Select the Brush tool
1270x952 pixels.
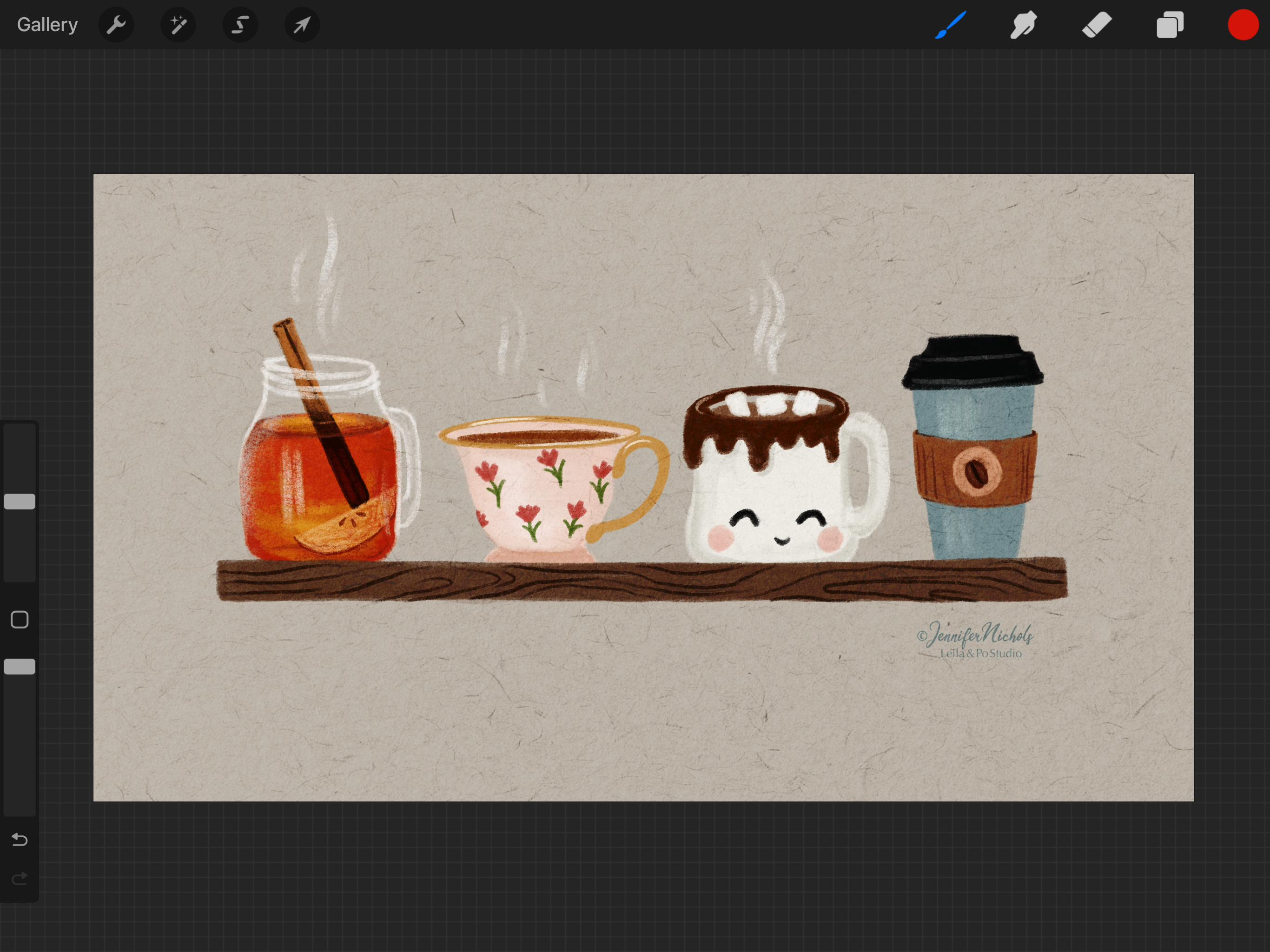[951, 25]
